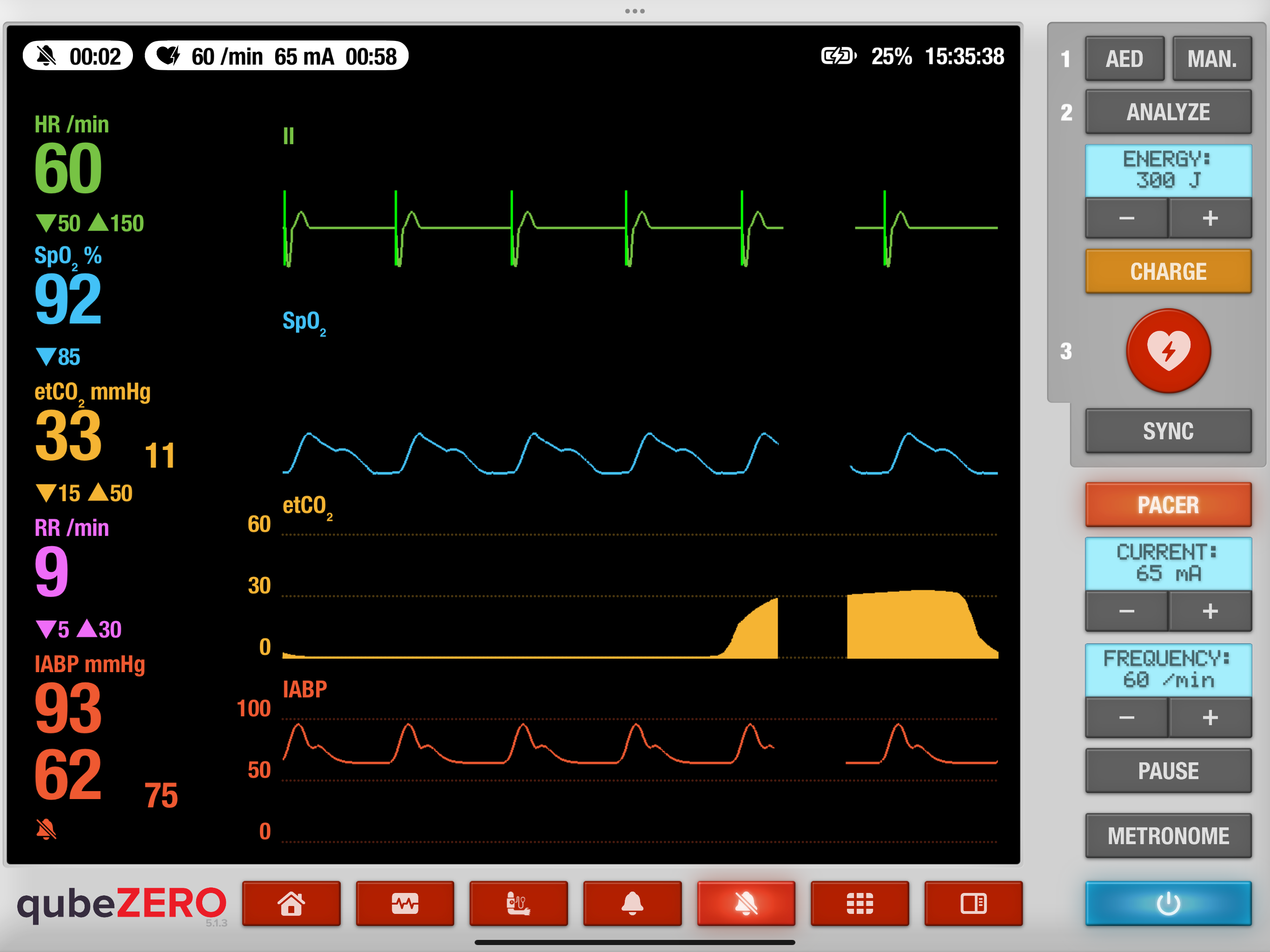Tap the IABP systolic value 93
Image resolution: width=1270 pixels, height=952 pixels.
tap(68, 708)
